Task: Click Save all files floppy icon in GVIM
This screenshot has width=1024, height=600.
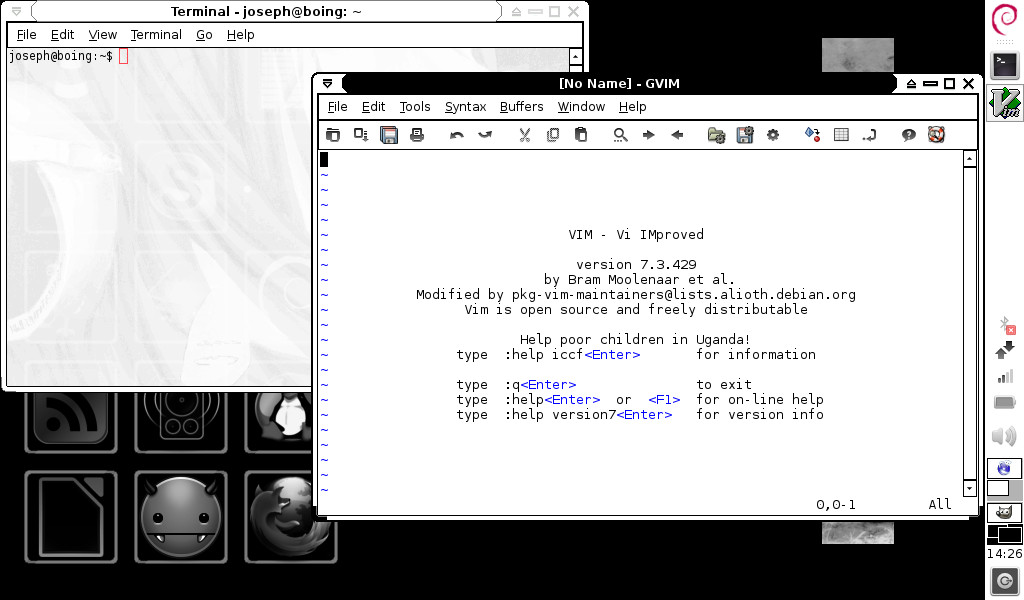Action: [x=389, y=134]
